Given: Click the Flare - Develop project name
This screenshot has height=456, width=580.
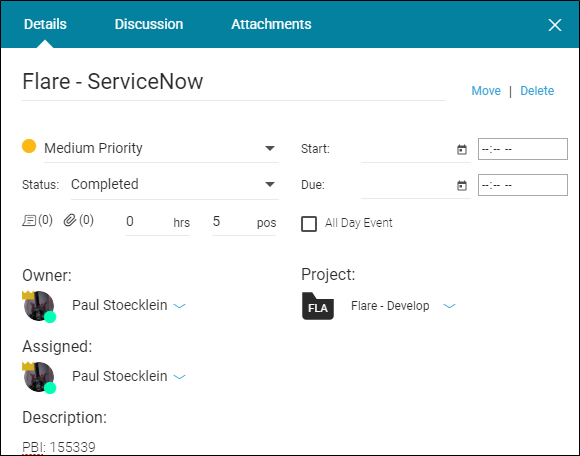Looking at the screenshot, I should pos(390,306).
